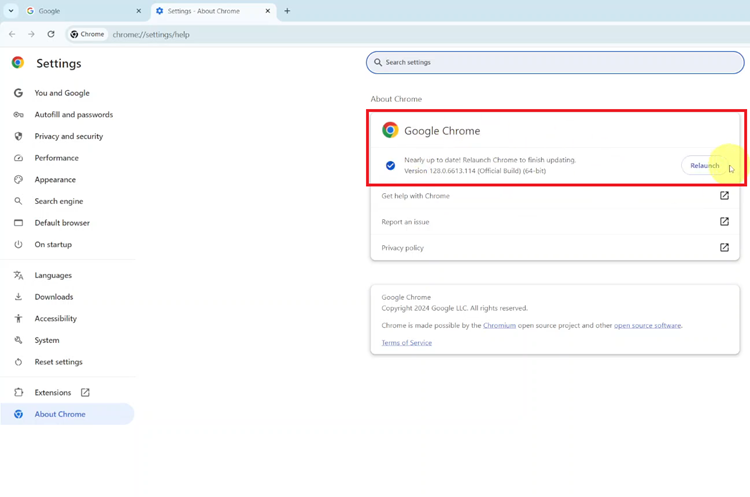Click the Chrome logo beside Settings title
Viewport: 750px width, 497px height.
[18, 63]
